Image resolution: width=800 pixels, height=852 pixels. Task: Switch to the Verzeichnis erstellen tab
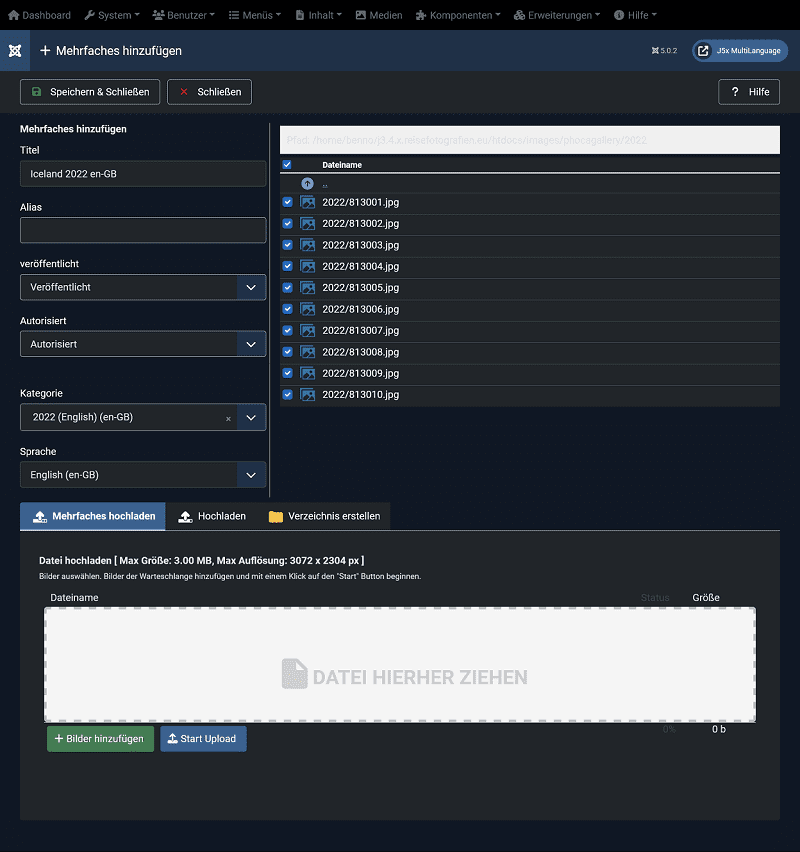(x=324, y=517)
